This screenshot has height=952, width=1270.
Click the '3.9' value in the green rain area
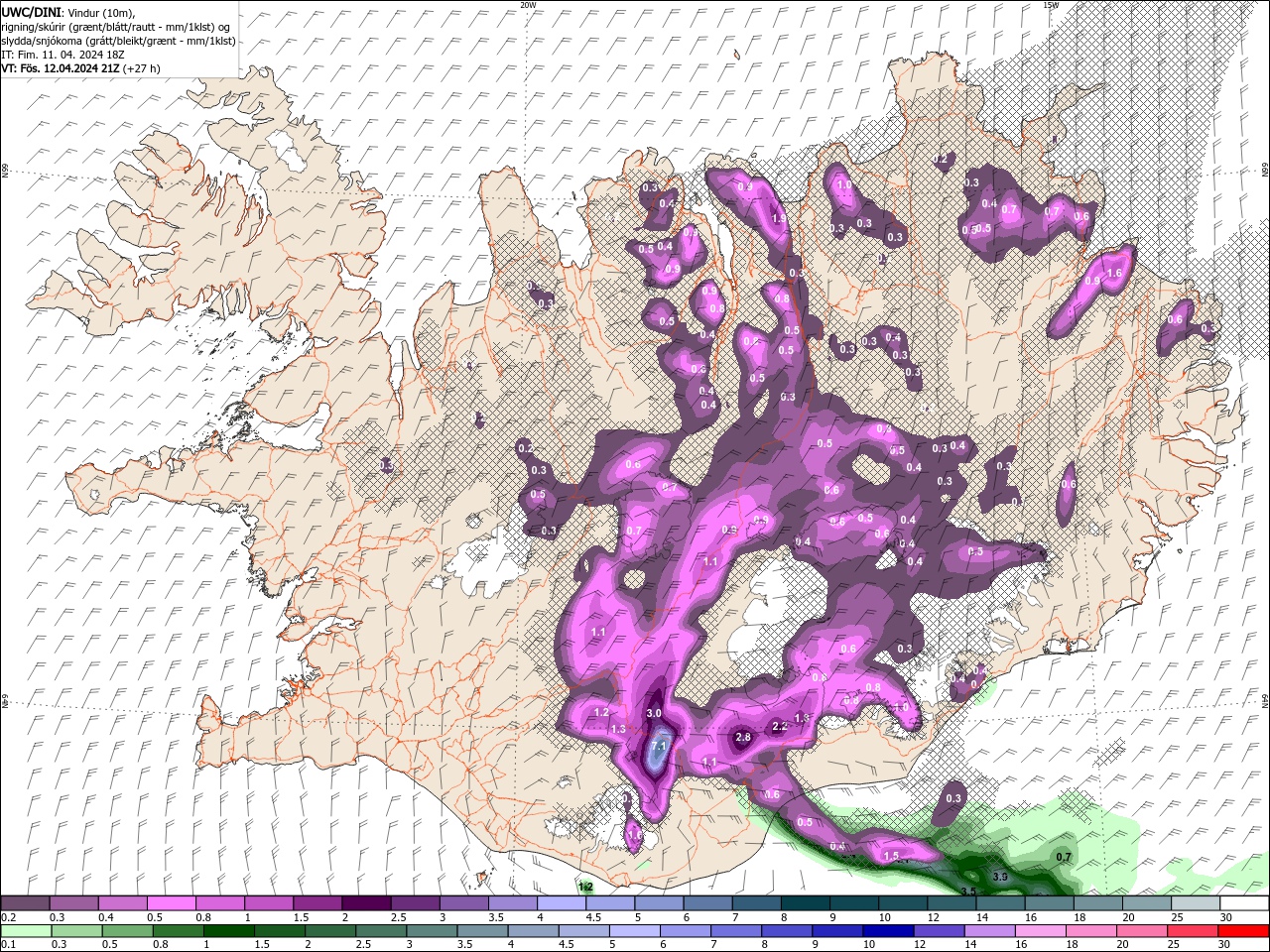pos(1000,877)
